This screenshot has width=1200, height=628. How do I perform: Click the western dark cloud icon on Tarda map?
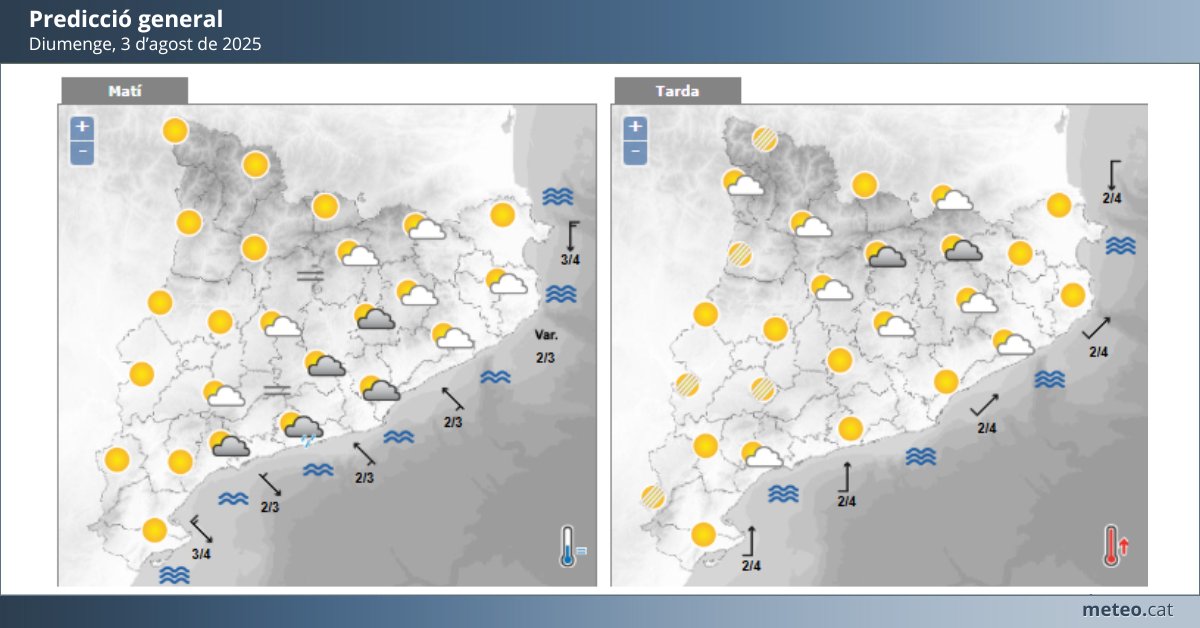coord(886,254)
